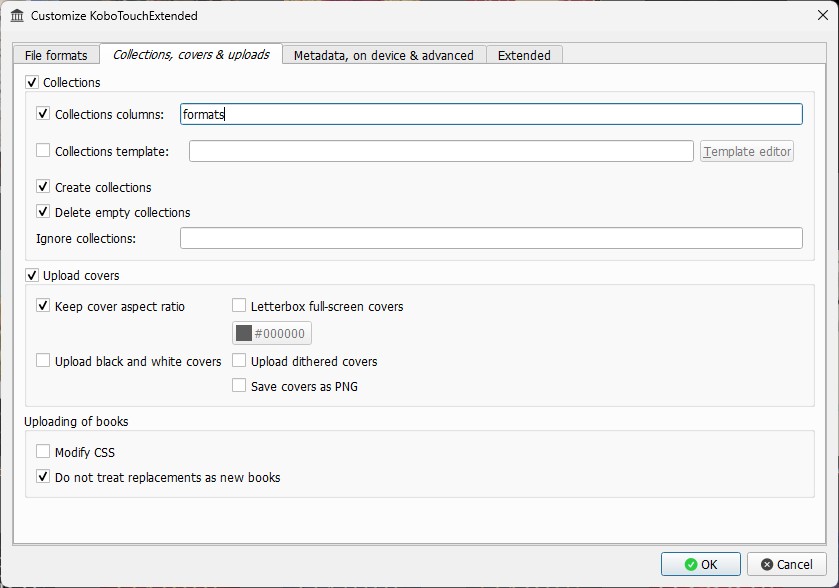Image resolution: width=839 pixels, height=588 pixels.
Task: Toggle the Upload covers checkbox
Action: pyautogui.click(x=32, y=276)
